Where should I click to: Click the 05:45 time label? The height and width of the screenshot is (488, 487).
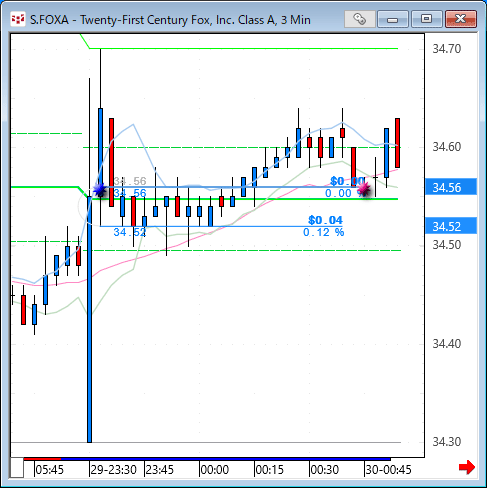49,470
